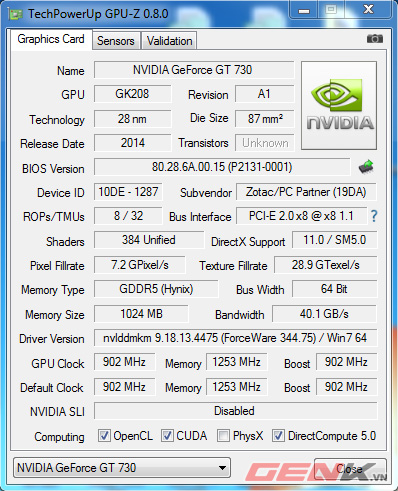Click the Close button
This screenshot has height=491, width=398.
click(x=349, y=469)
